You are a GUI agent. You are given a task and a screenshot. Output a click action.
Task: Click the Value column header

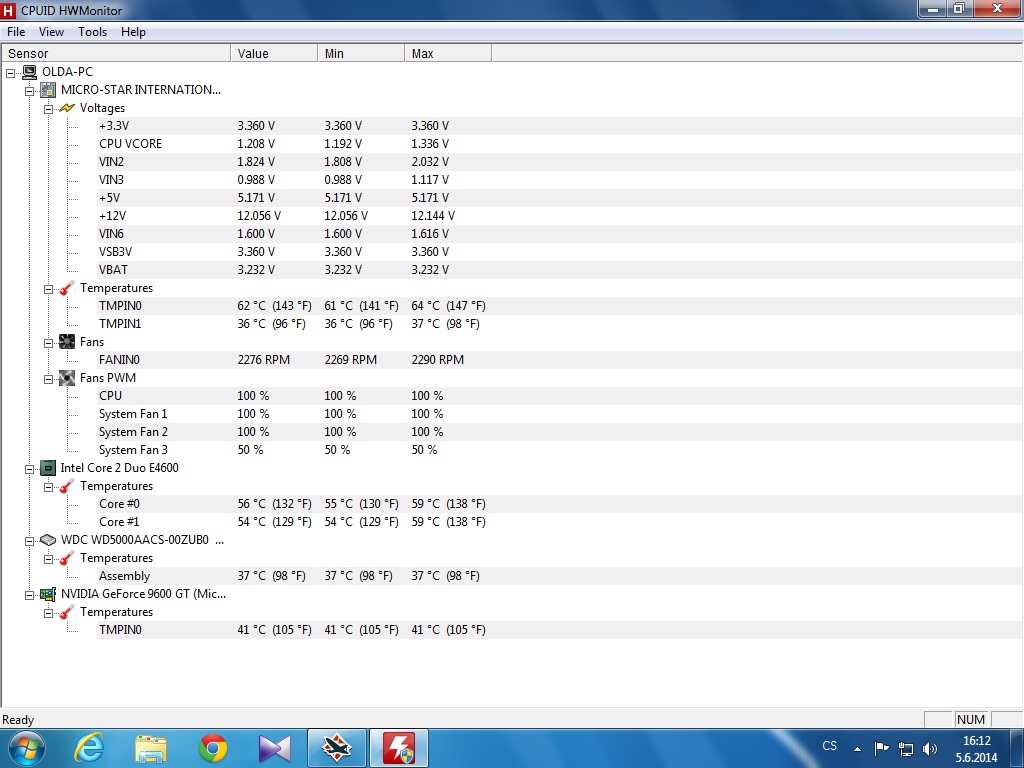[274, 54]
